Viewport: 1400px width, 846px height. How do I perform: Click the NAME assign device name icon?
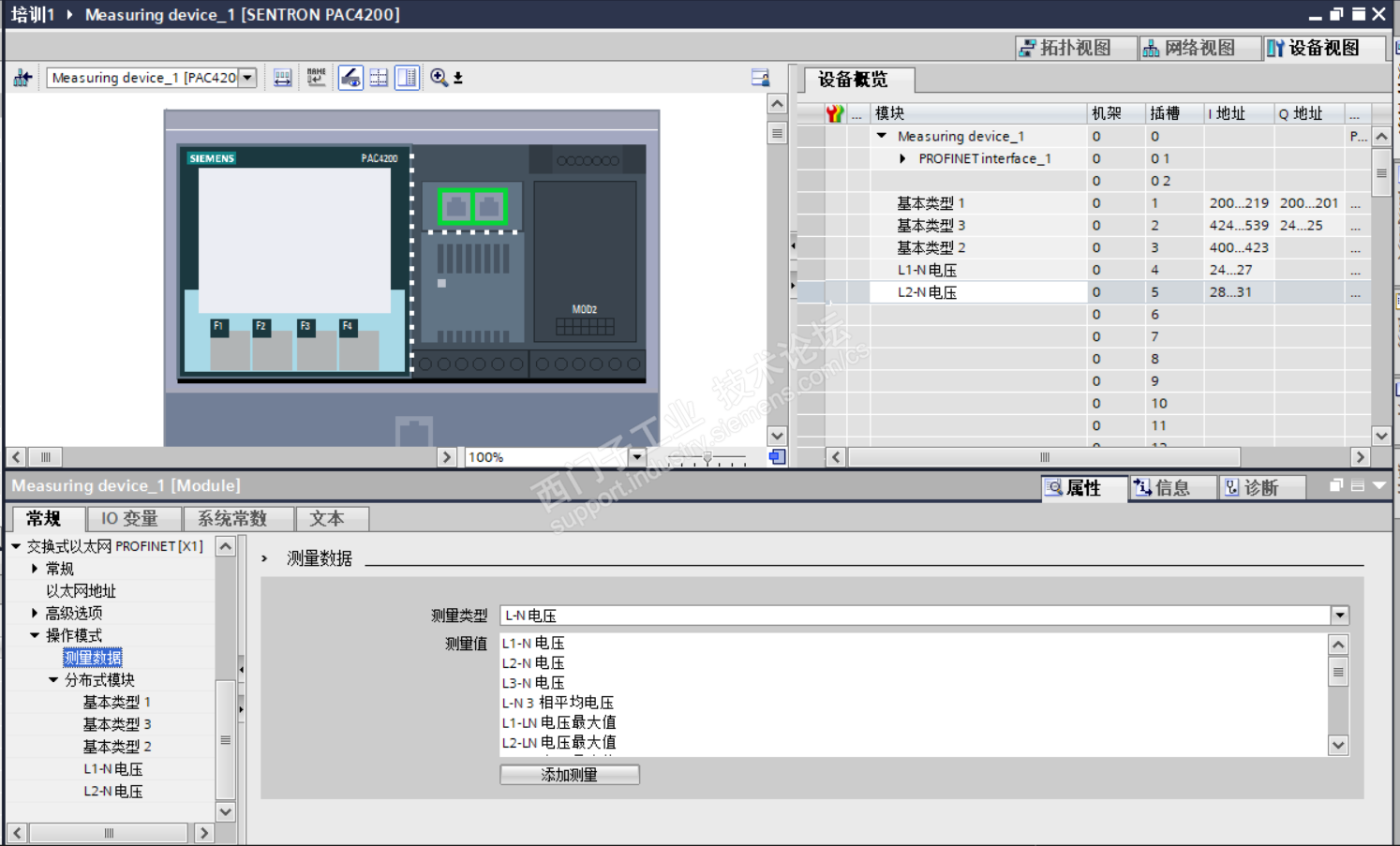[x=316, y=78]
